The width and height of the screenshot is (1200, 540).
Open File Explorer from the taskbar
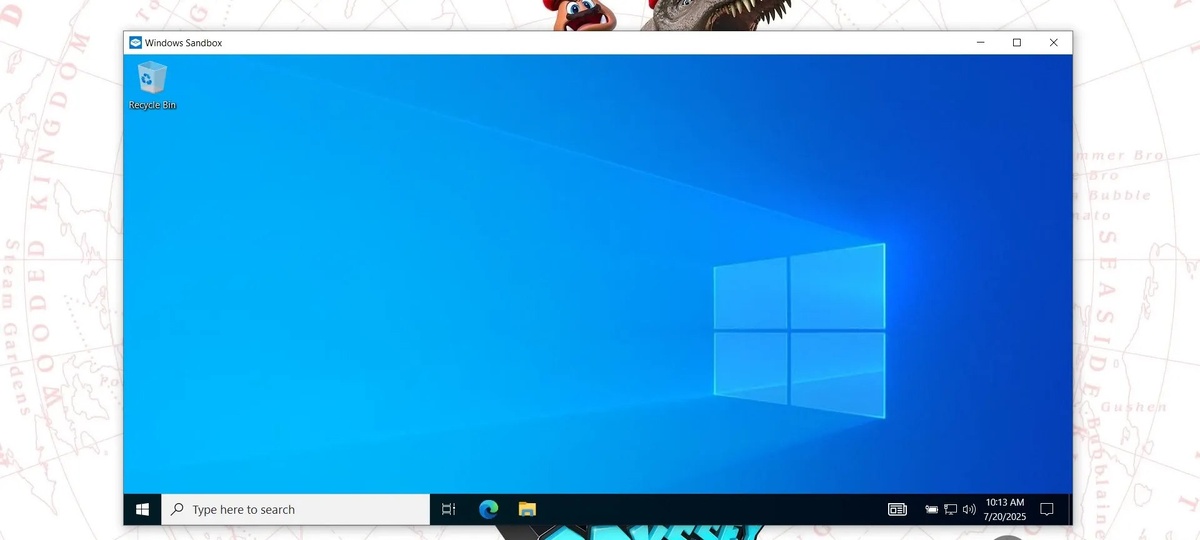pos(527,509)
